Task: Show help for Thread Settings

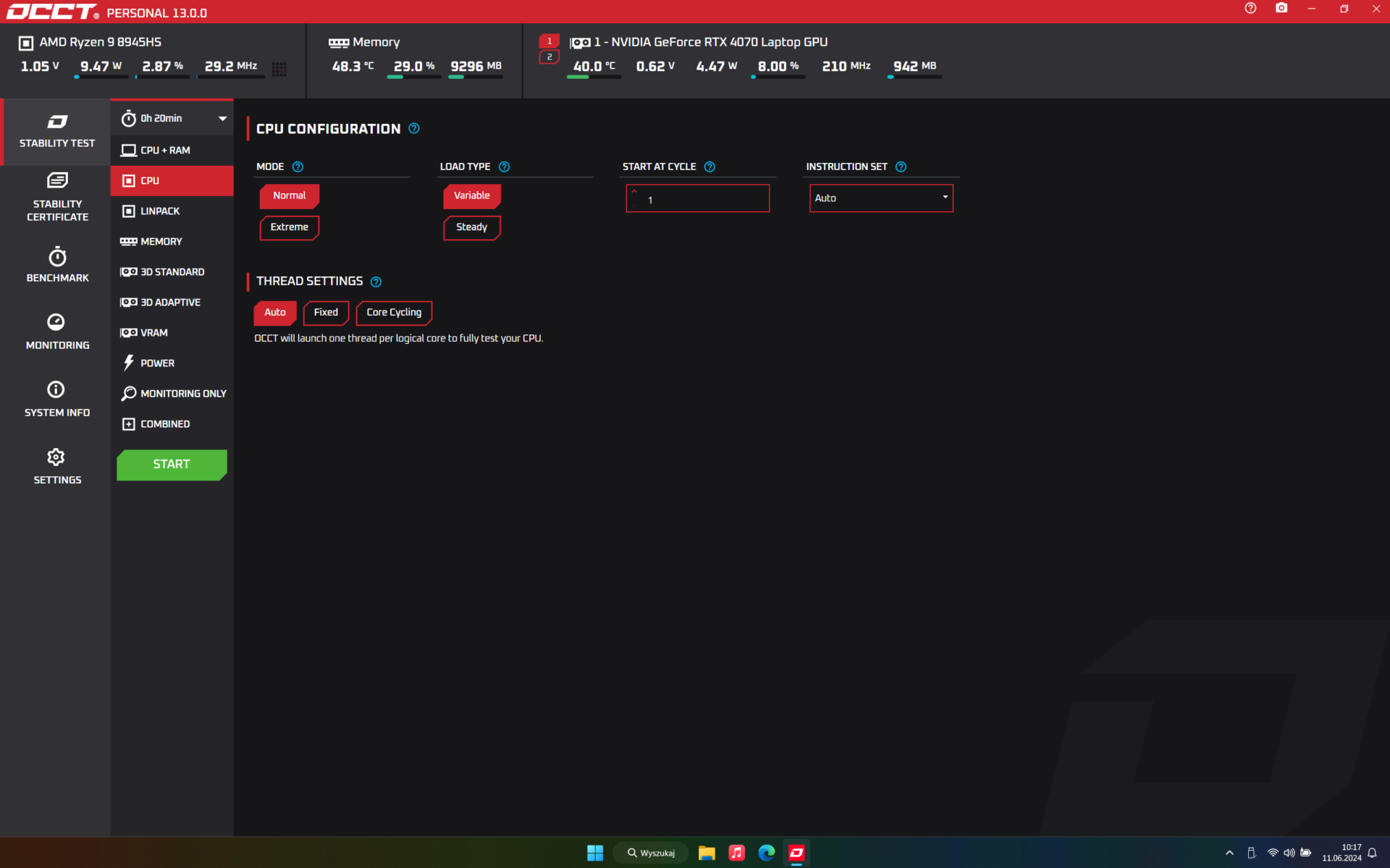Action: (376, 282)
